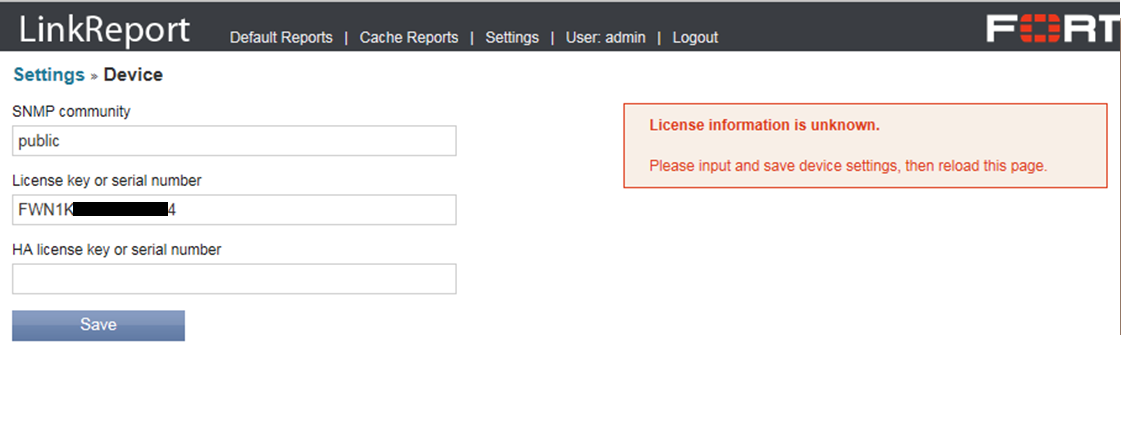This screenshot has height=445, width=1121.
Task: Go to Settings in top navigation
Action: 512,37
